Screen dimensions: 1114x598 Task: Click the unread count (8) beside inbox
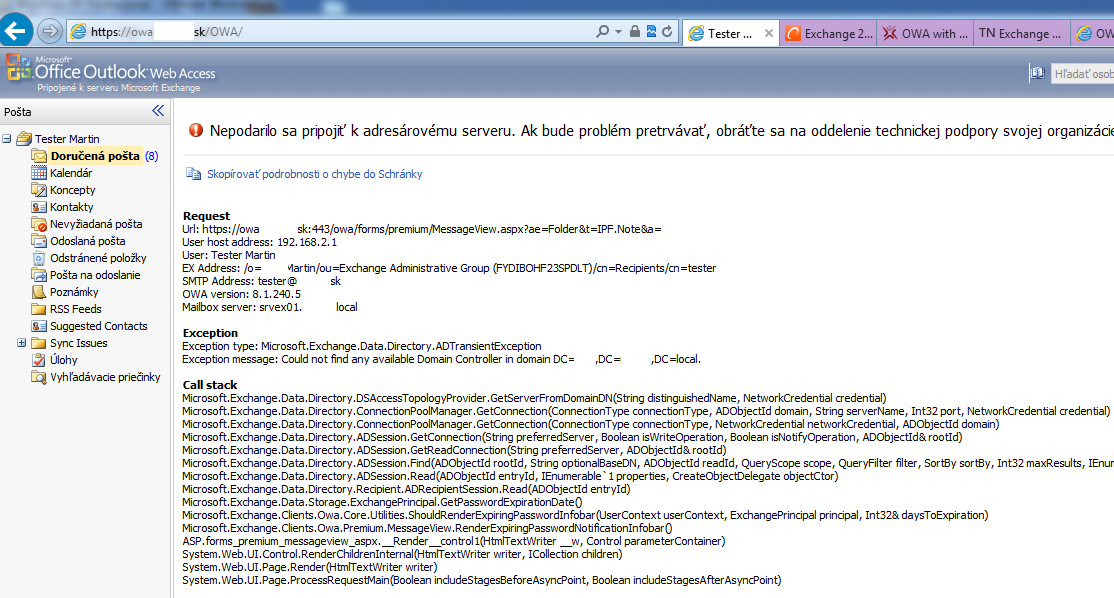tap(151, 156)
